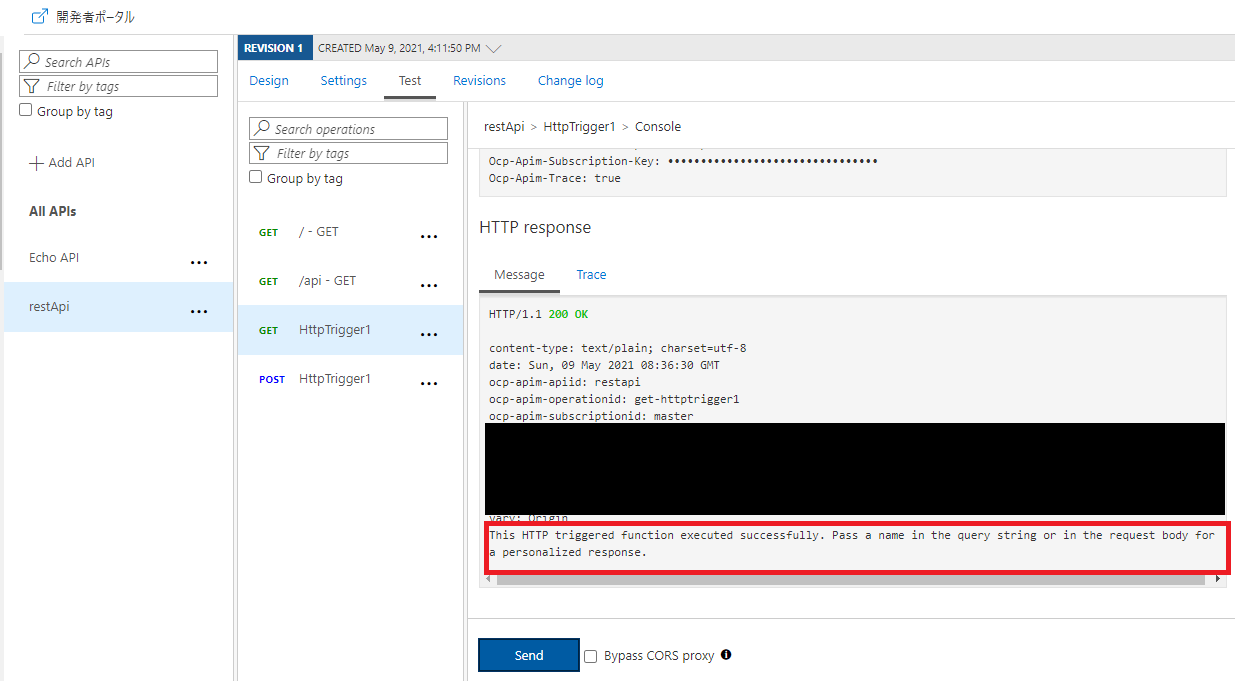Click the Console breadcrumb

(x=658, y=127)
